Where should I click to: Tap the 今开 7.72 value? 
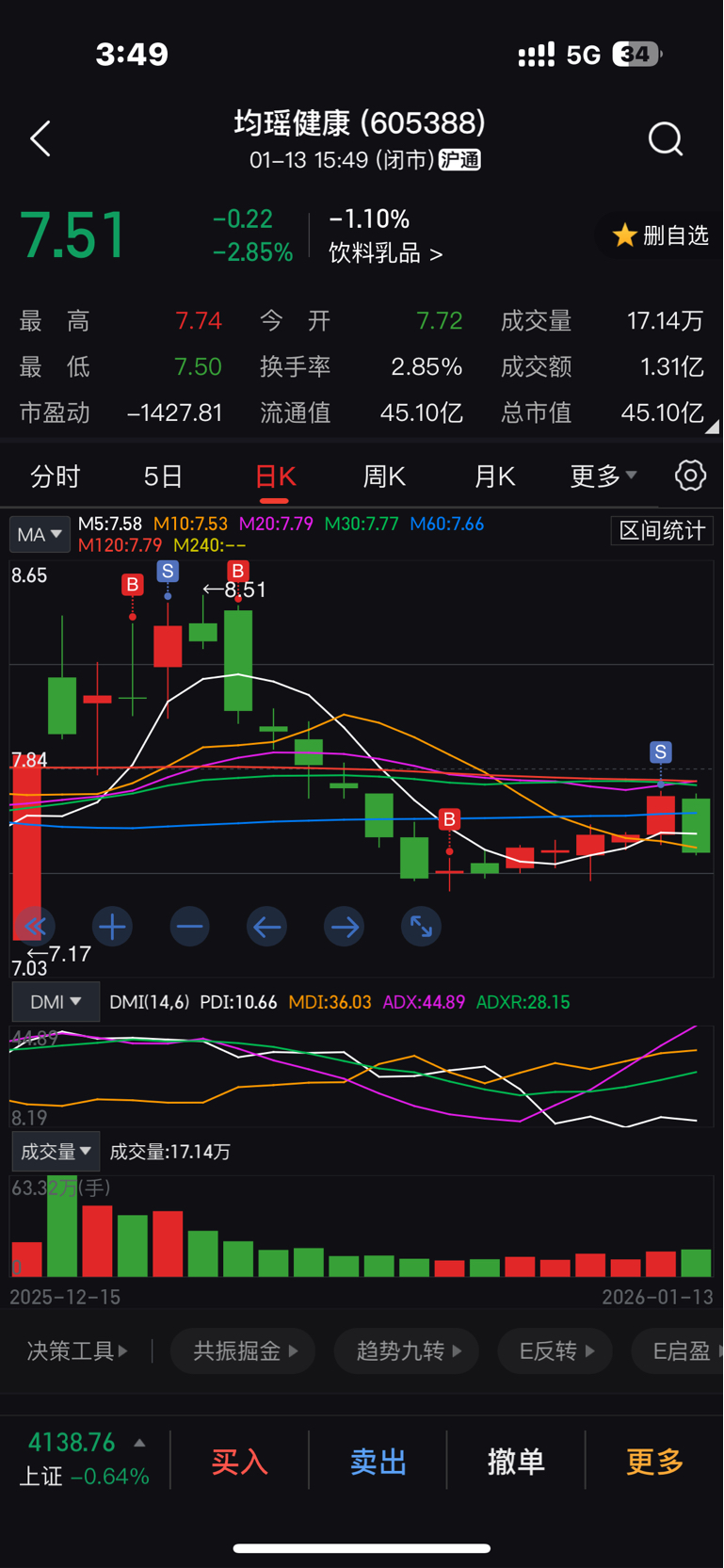(x=440, y=321)
